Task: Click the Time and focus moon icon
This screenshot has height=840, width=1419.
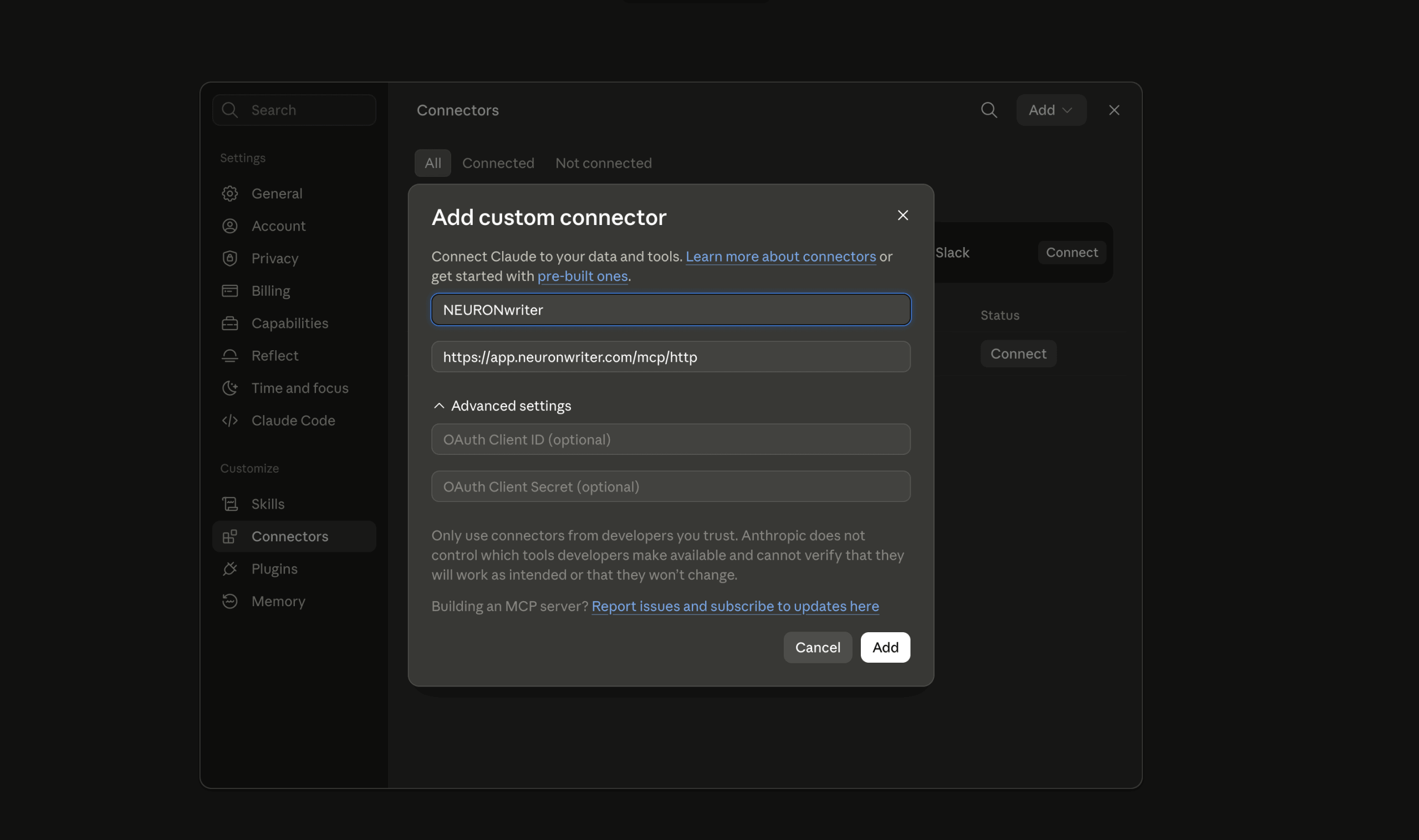Action: tap(230, 388)
